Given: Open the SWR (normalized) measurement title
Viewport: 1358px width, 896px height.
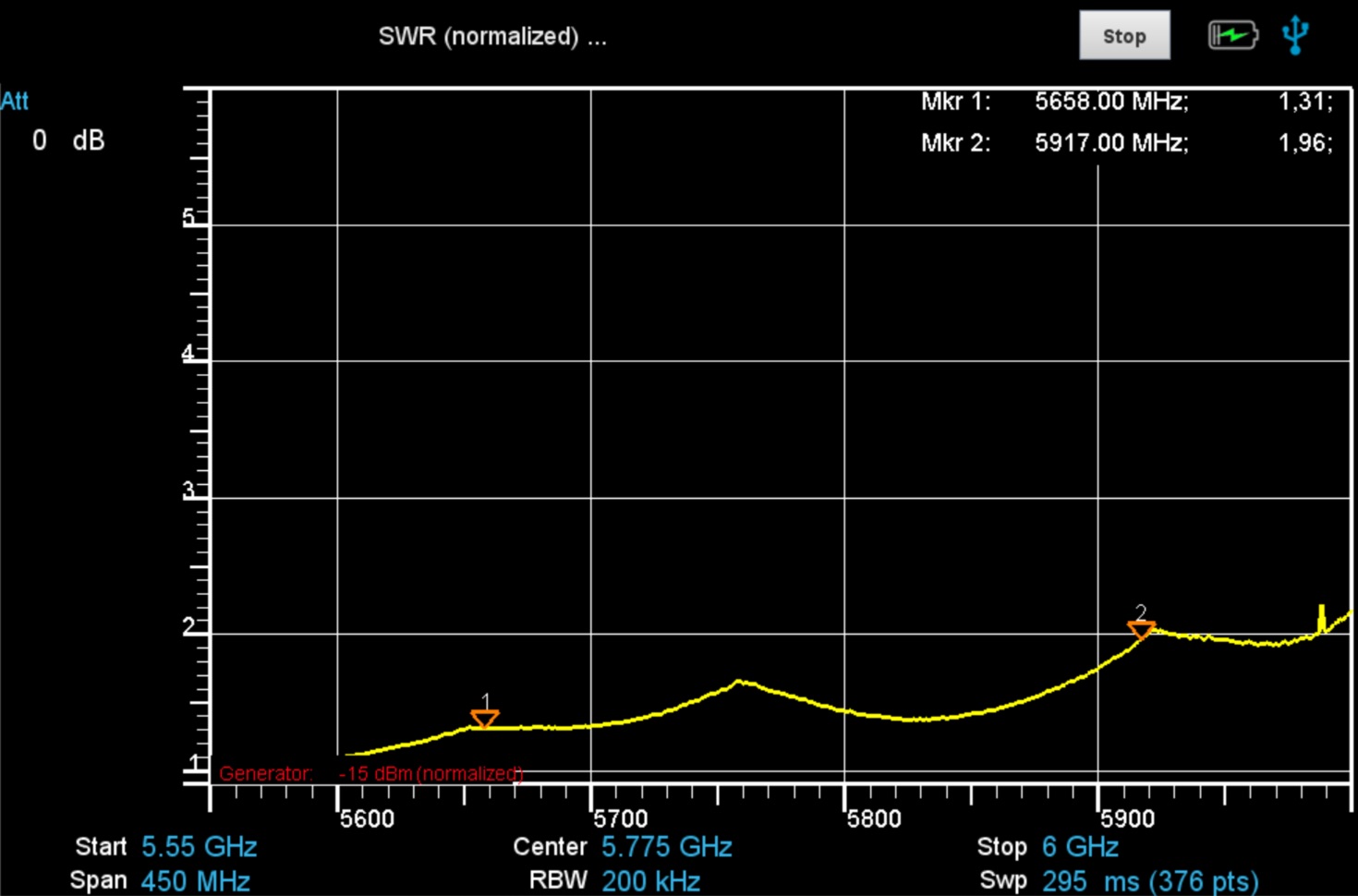Looking at the screenshot, I should (491, 37).
